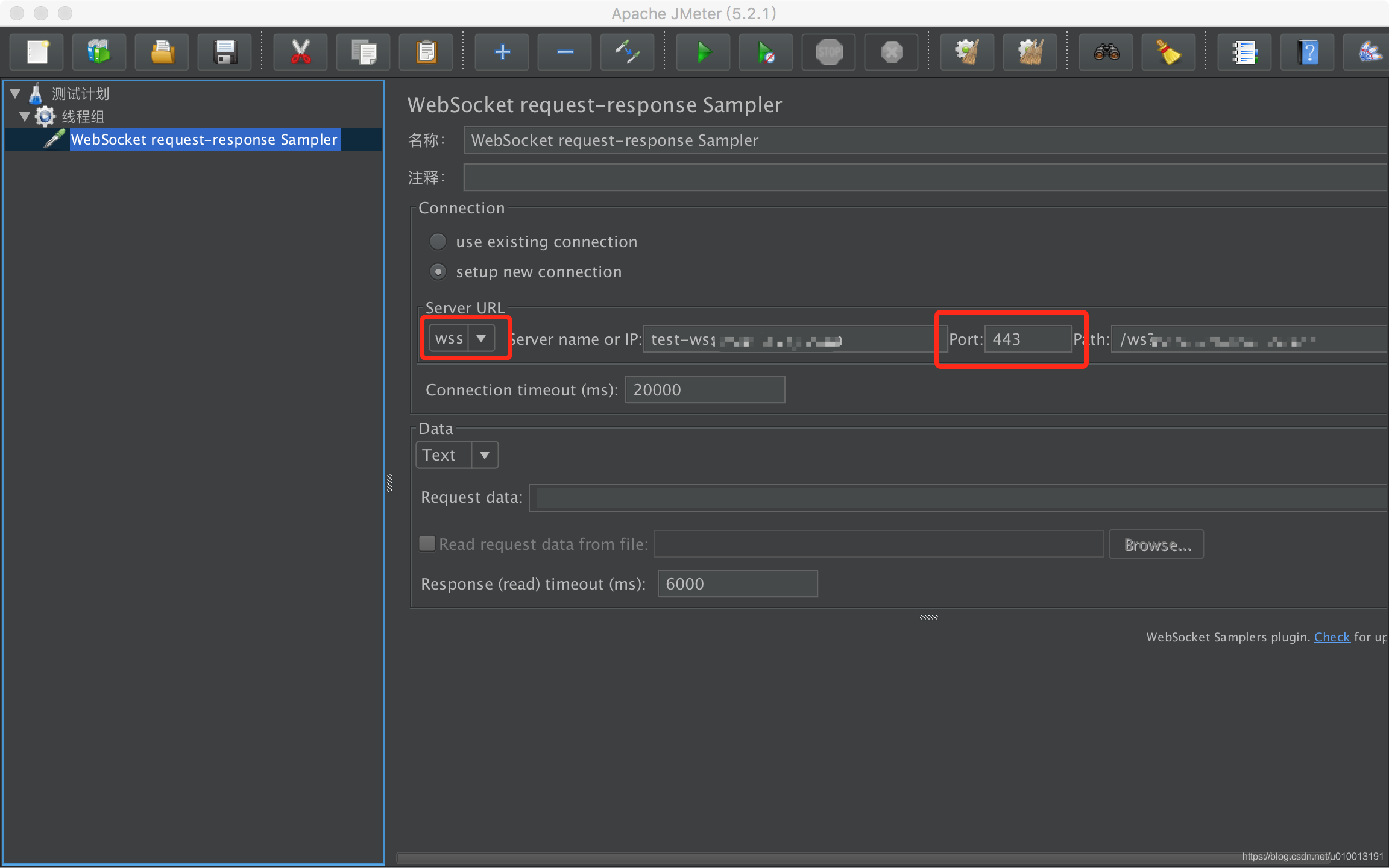Screen dimensions: 1389x868
Task: Click the Expand All plus icon
Action: 502,52
